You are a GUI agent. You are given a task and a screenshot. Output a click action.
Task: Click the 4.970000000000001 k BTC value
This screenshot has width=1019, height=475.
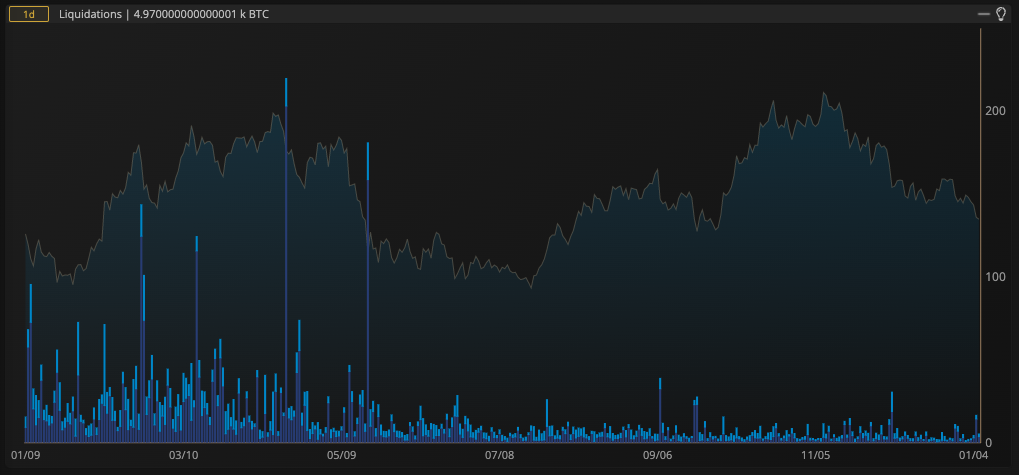[x=201, y=14]
